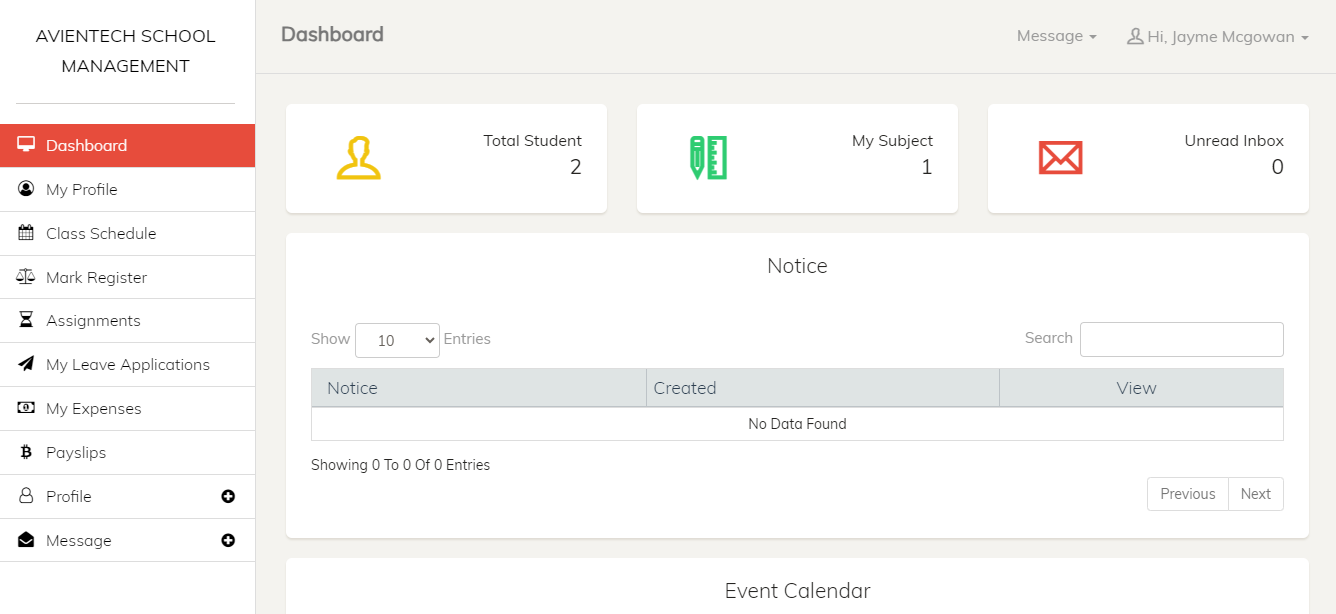Viewport: 1336px width, 614px height.
Task: Click the hourglass icon beside Assignments
Action: click(x=26, y=320)
